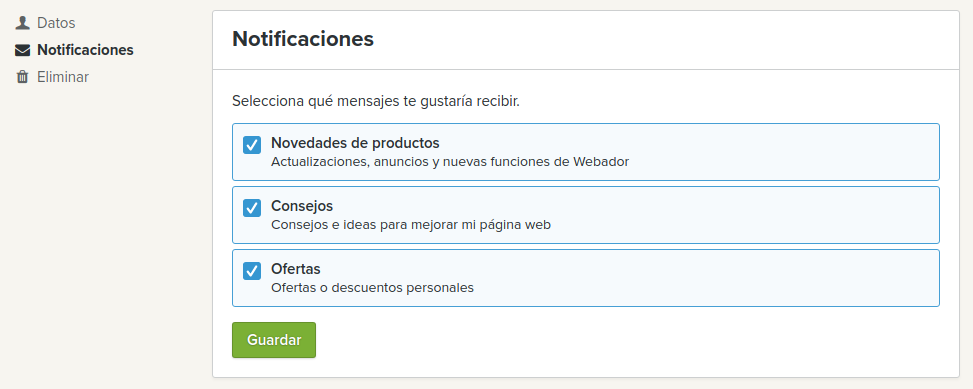Click the Notificaciones panel heading
Viewport: 973px width, 389px height.
303,39
